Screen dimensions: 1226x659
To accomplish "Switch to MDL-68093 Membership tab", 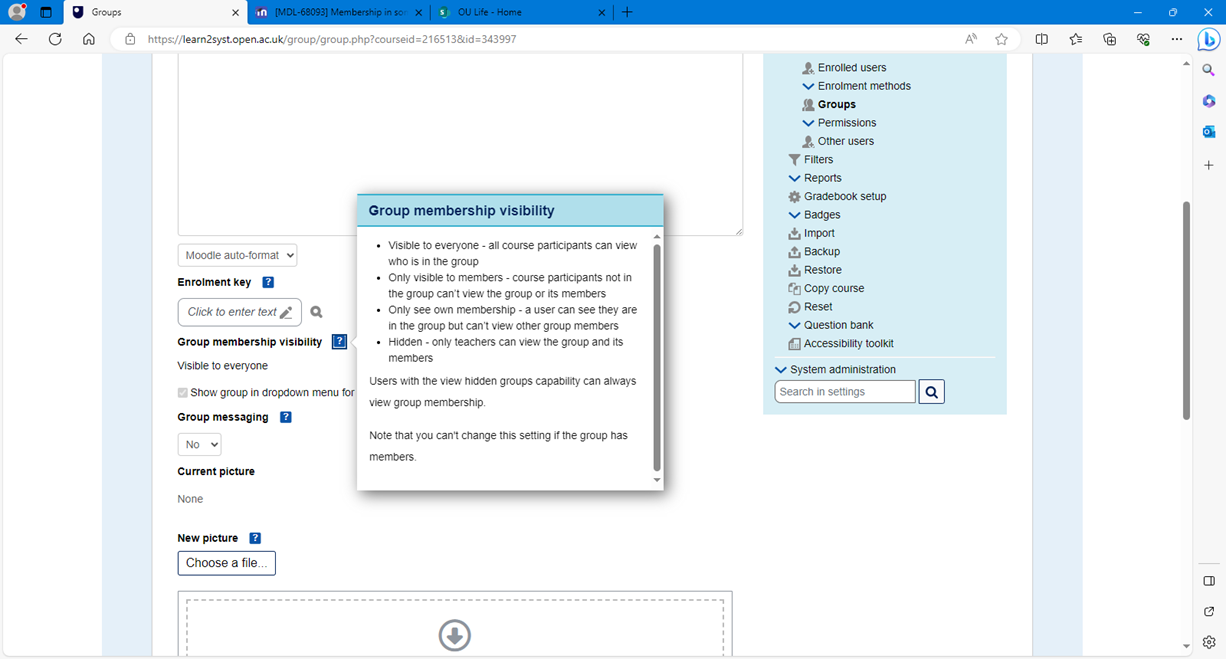I will click(x=338, y=12).
